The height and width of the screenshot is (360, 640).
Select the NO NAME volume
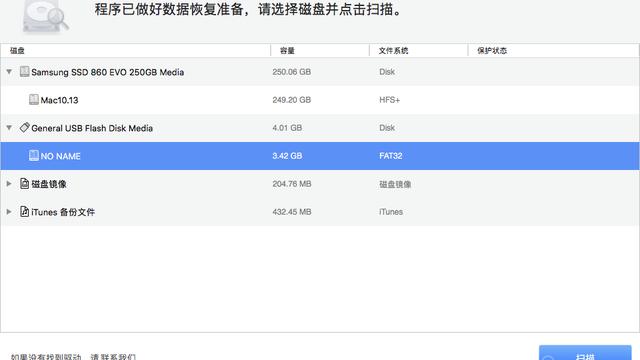coord(320,156)
